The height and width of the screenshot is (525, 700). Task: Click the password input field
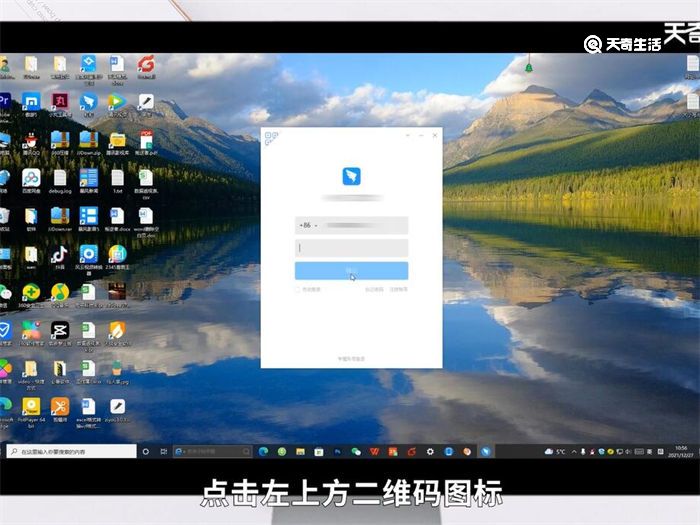(x=351, y=248)
